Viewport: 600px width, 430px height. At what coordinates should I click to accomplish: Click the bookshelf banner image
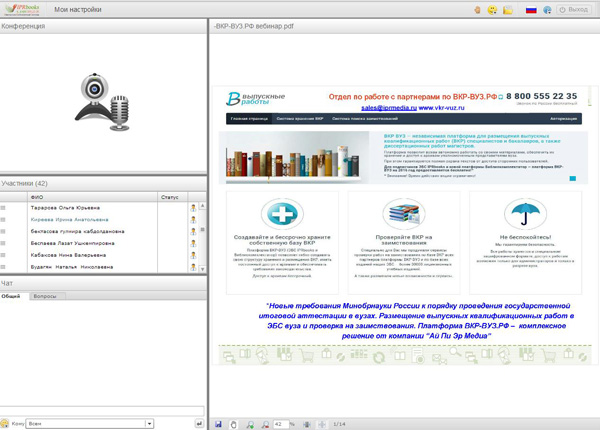coord(294,158)
